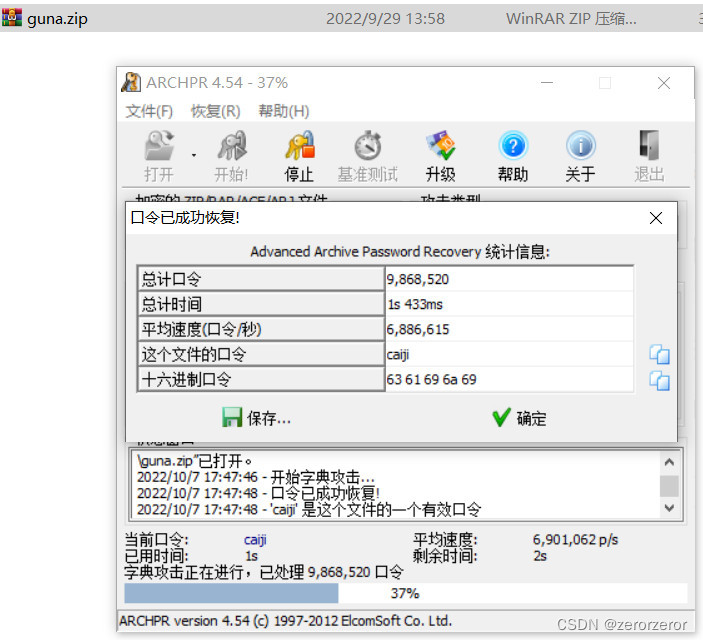This screenshot has width=703, height=640.
Task: Close the ARCHPR 4.54 window
Action: pos(664,83)
